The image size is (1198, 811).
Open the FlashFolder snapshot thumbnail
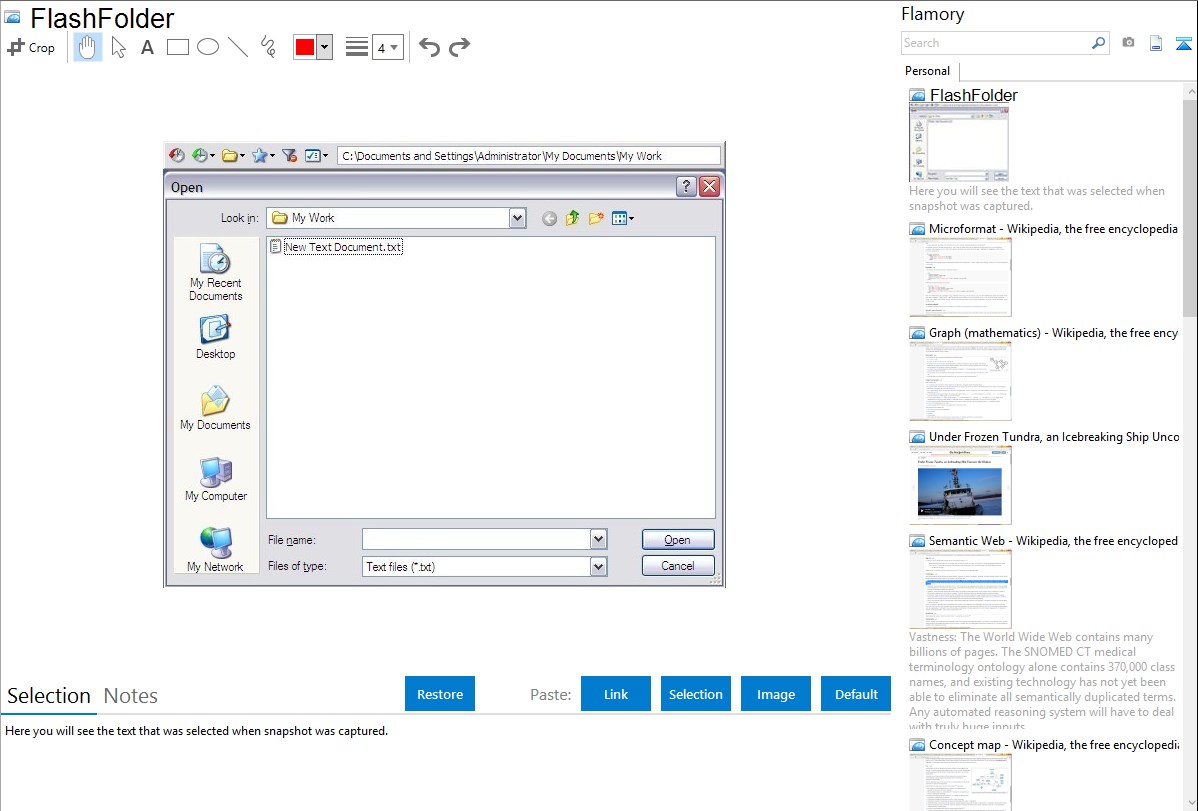click(959, 144)
